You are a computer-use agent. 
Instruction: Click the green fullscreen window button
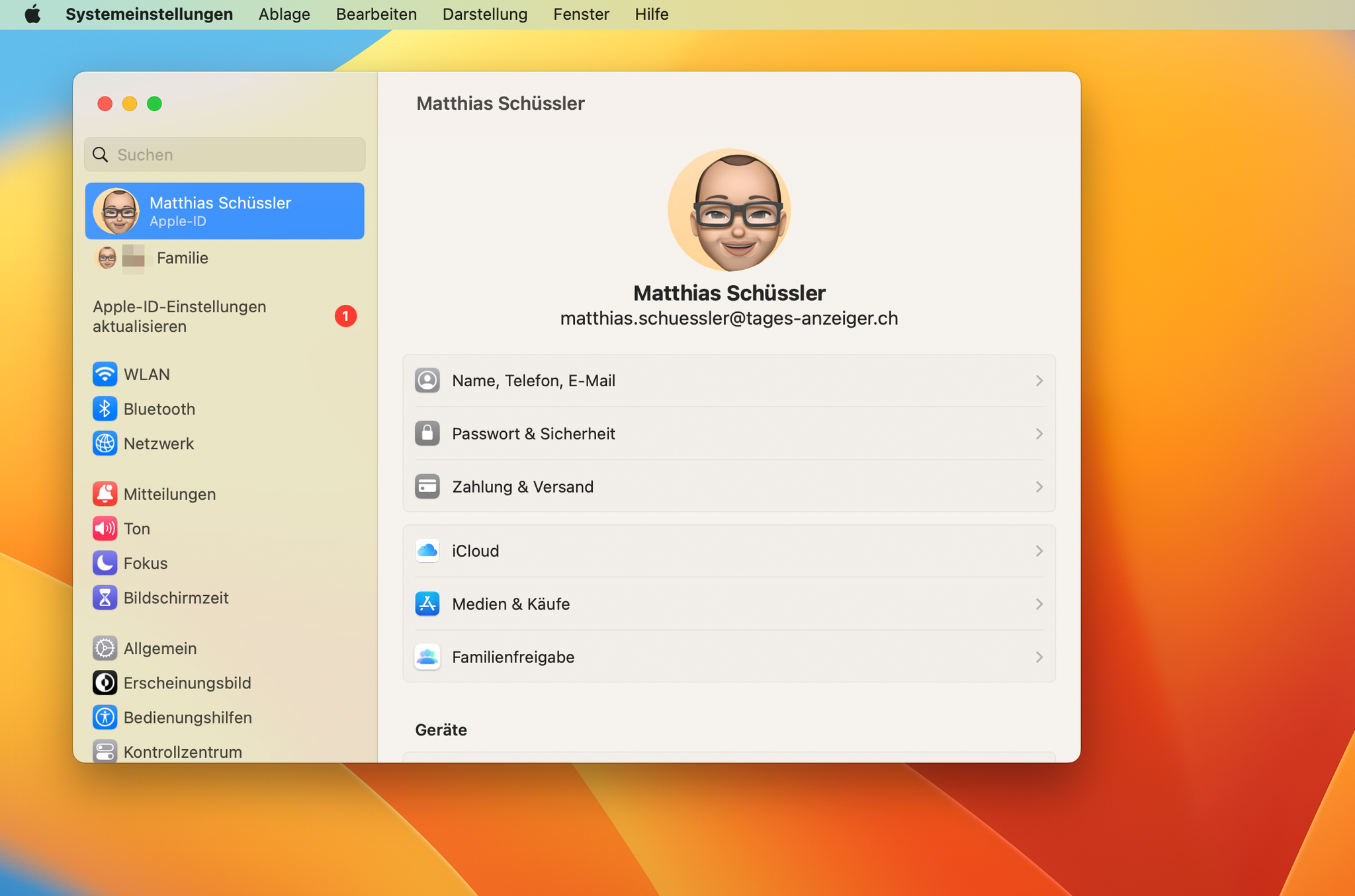click(154, 104)
